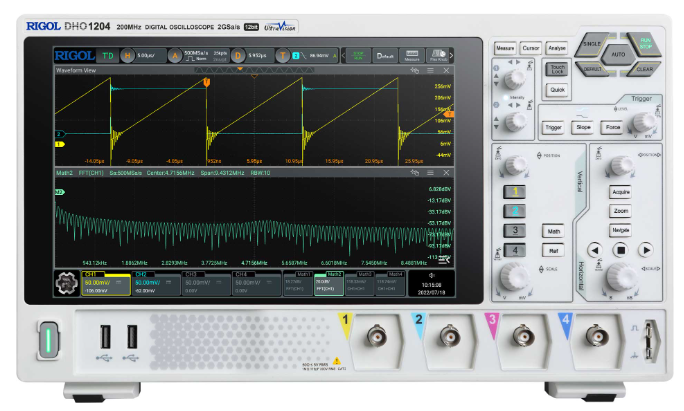This screenshot has height=411, width=684.
Task: Select the orange trigger level marker on right edge
Action: point(449,114)
